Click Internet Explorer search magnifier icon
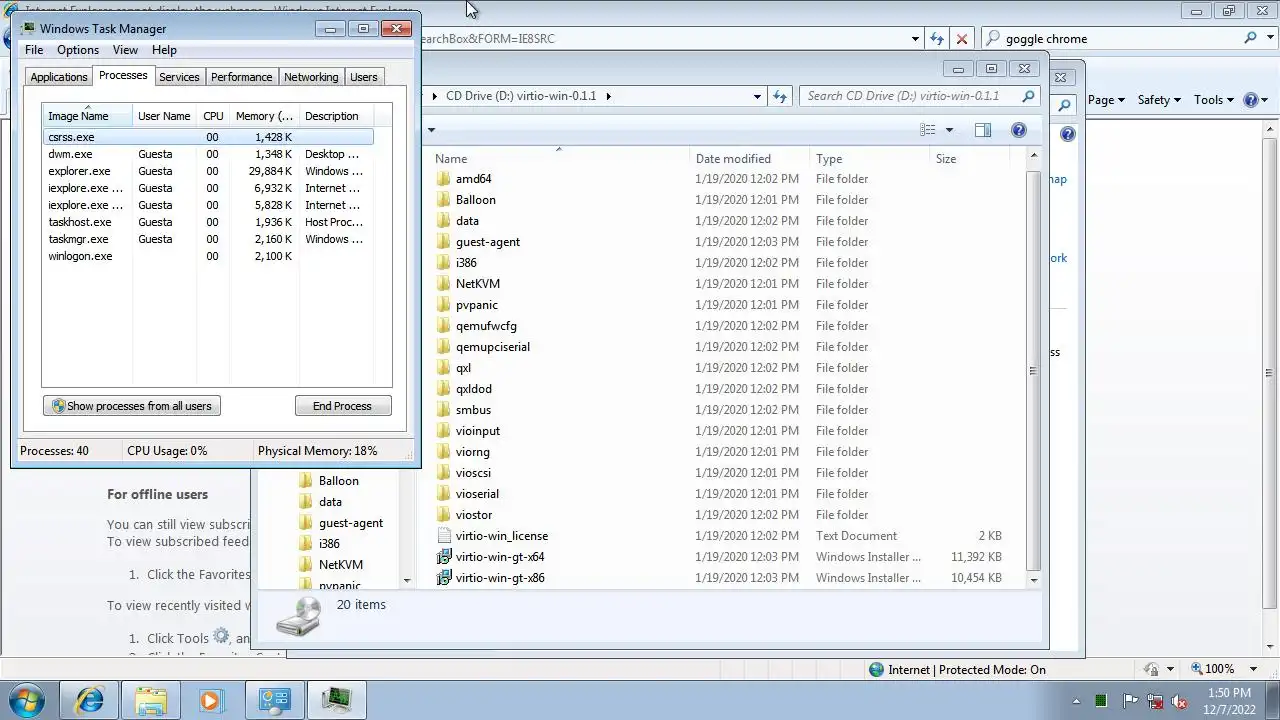 1250,39
